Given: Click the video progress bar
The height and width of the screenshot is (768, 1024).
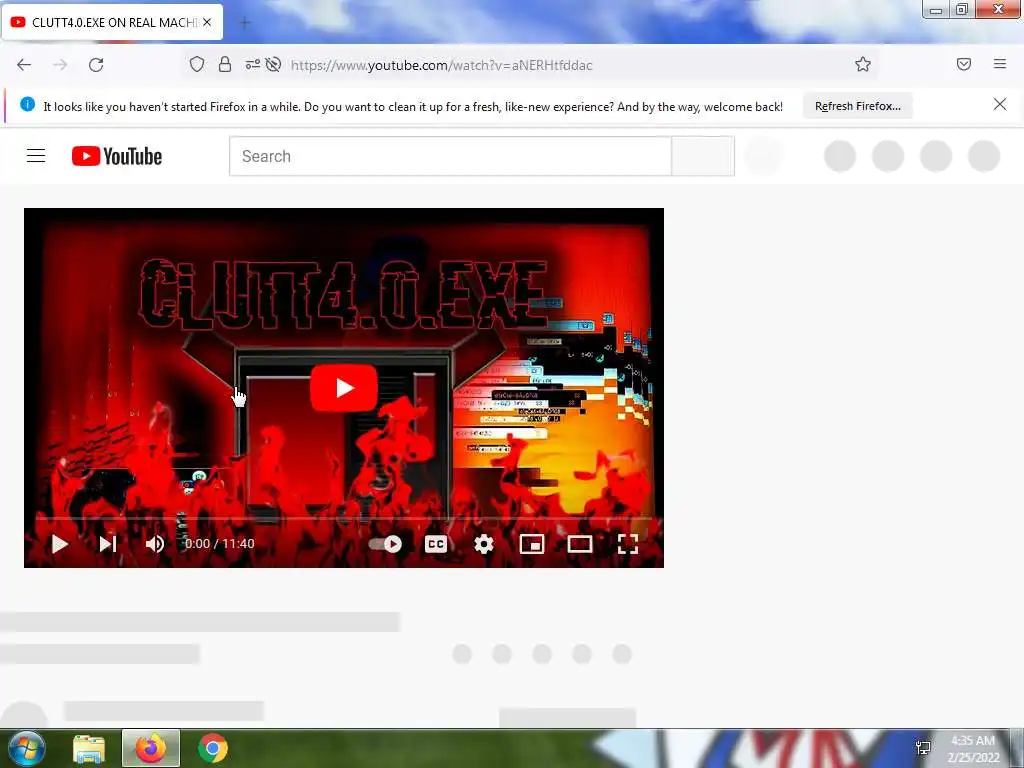Looking at the screenshot, I should coord(344,519).
